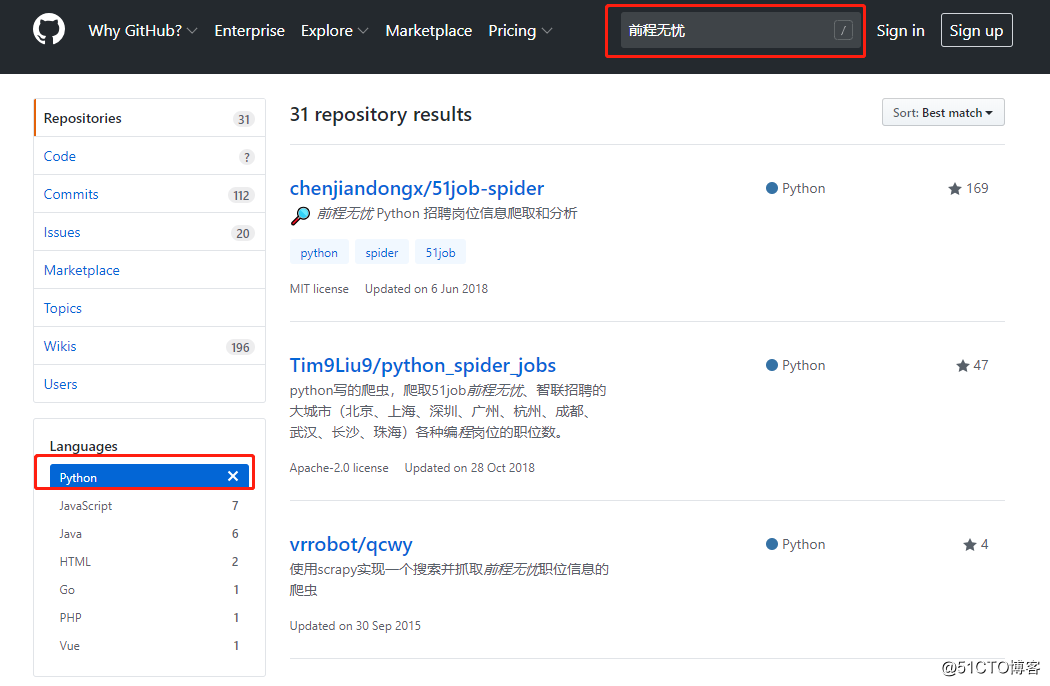Click the MIT license text
Screen dimensions: 1050x686
tap(319, 289)
